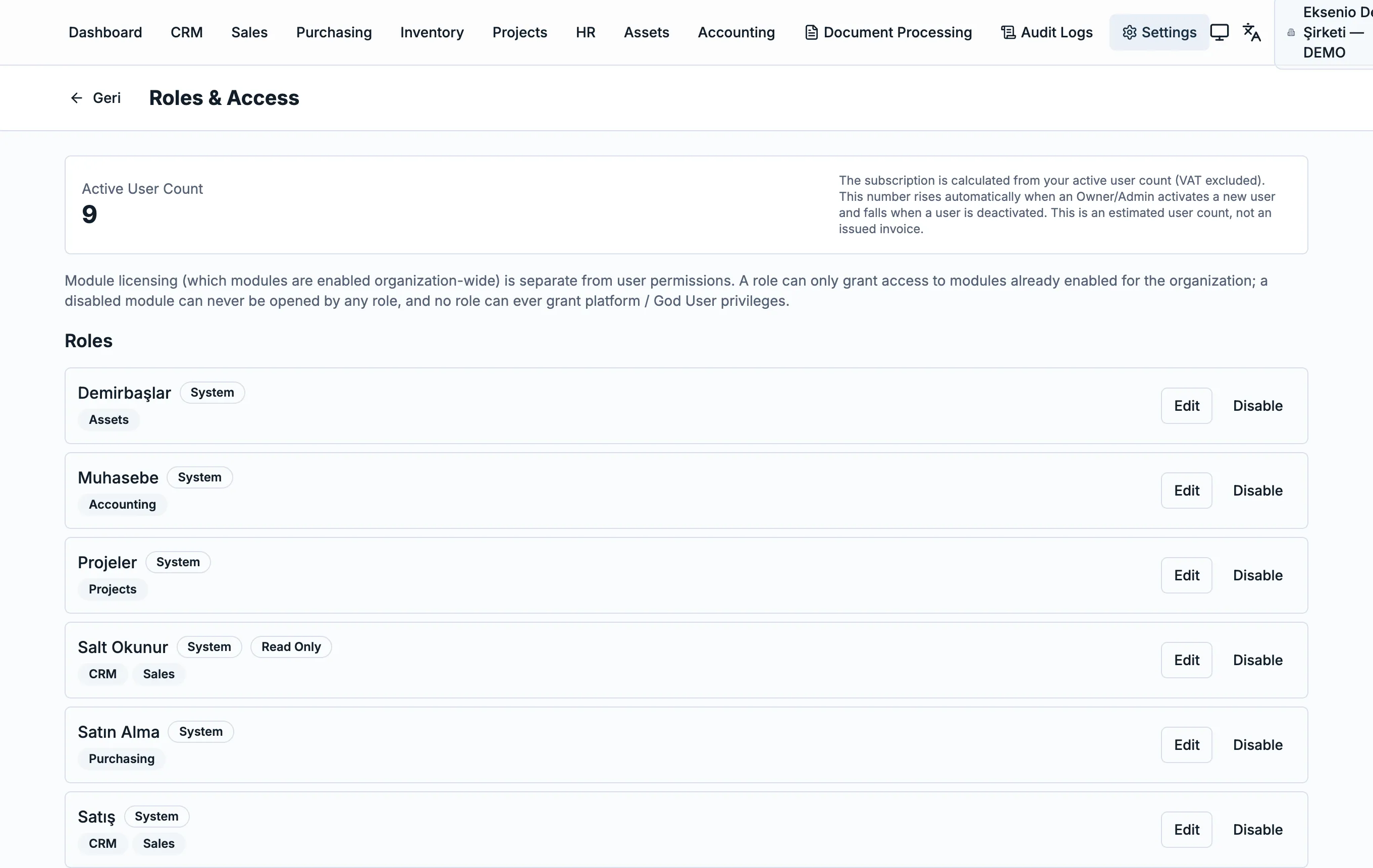Click the Audit Logs scroll icon
The image size is (1373, 868).
click(x=1008, y=32)
